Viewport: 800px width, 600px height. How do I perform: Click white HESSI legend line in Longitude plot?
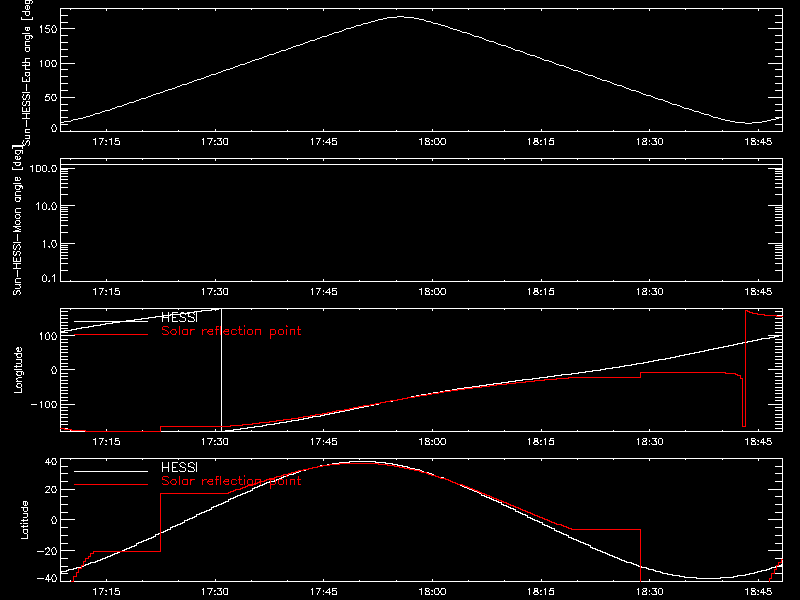[x=111, y=321]
